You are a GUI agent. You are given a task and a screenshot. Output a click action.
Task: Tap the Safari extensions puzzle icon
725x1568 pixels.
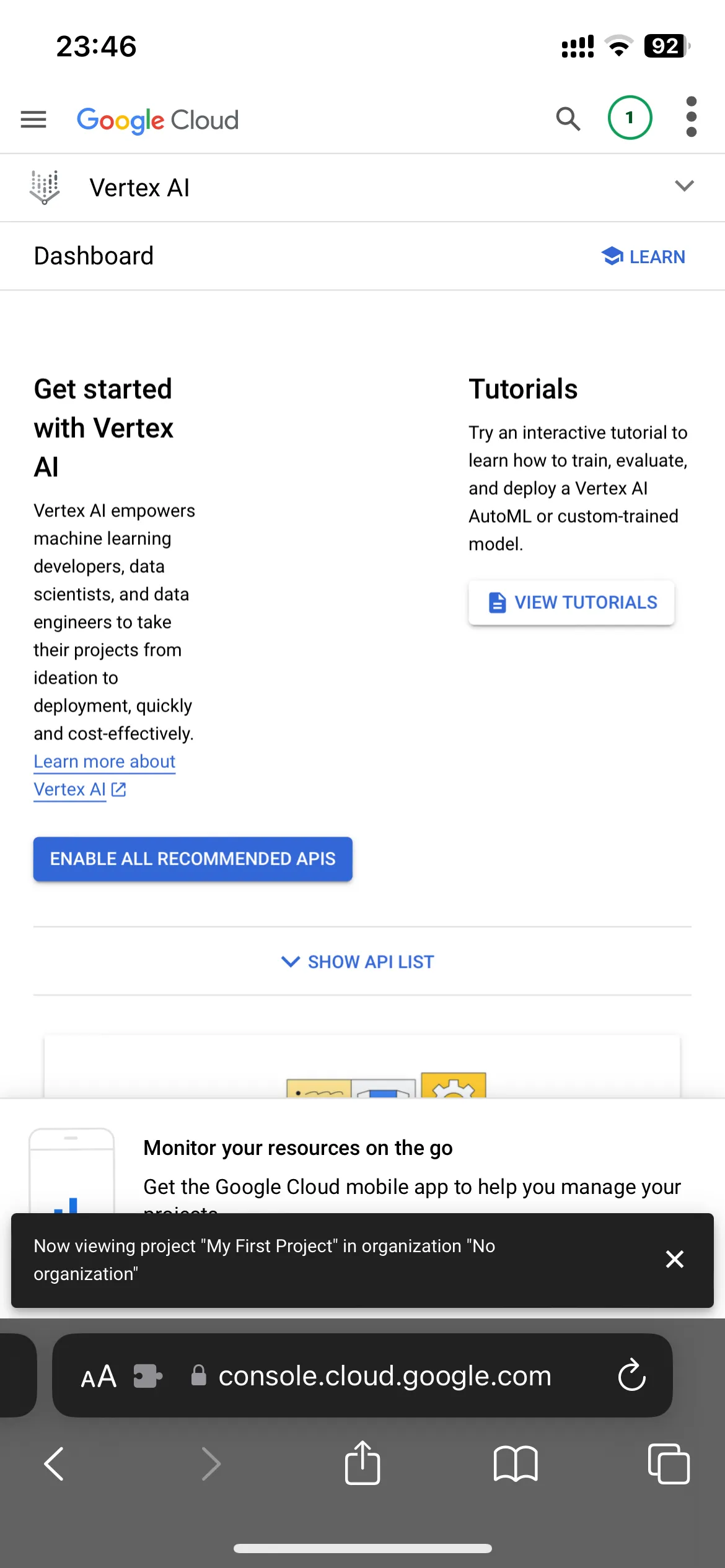(x=147, y=1377)
